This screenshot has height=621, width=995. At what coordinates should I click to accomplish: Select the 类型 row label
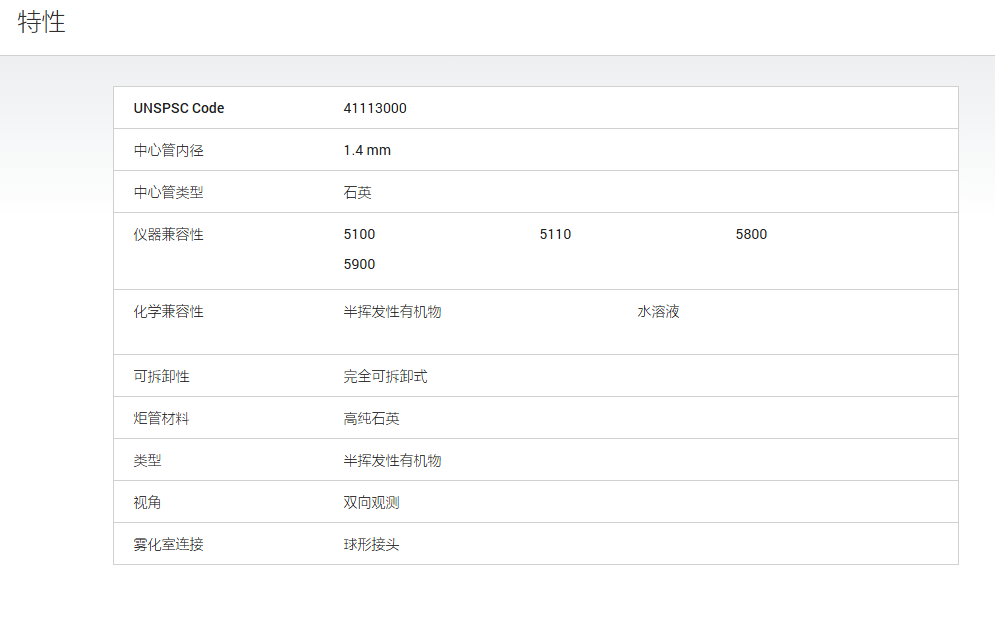147,461
